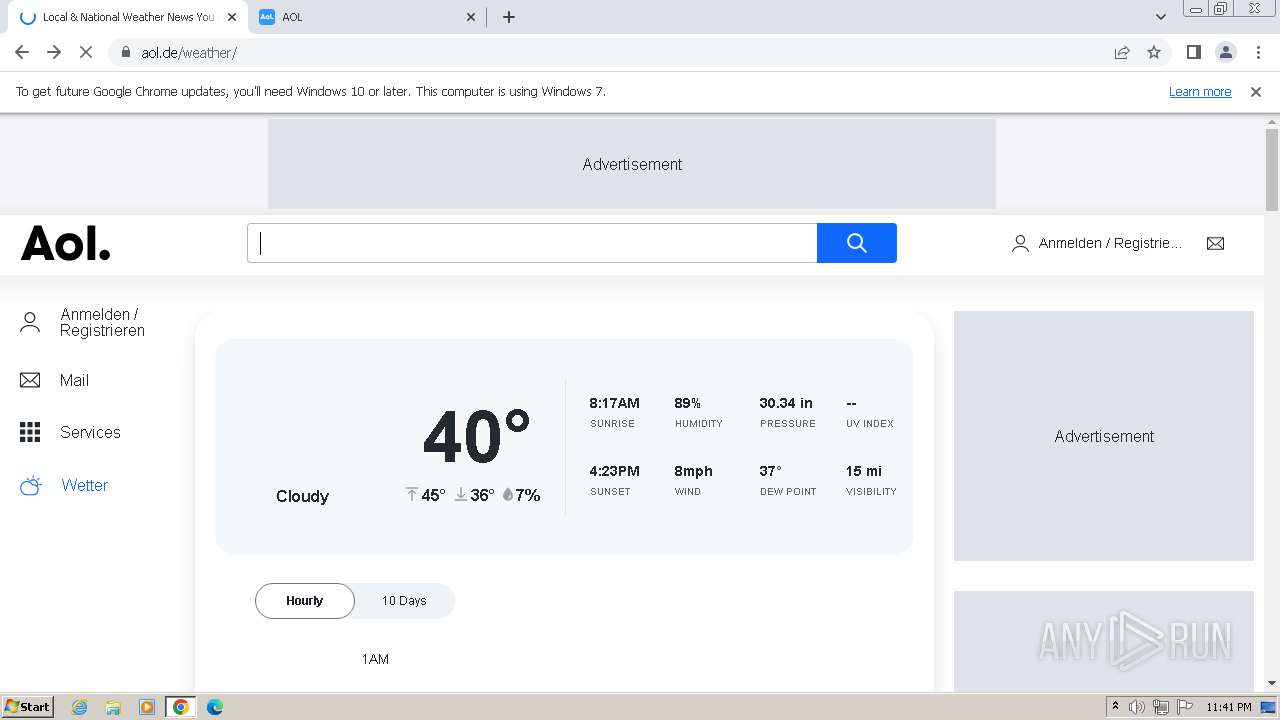Viewport: 1280px width, 720px height.
Task: Click the Services grid icon
Action: [30, 432]
